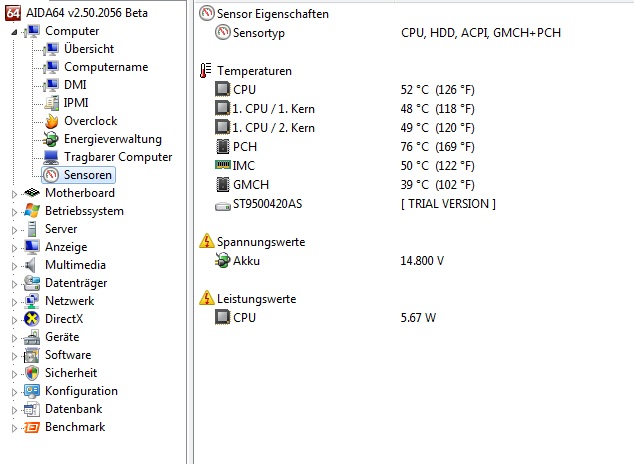
Task: Click the [ TRIAL VERSION ] value
Action: [x=448, y=204]
